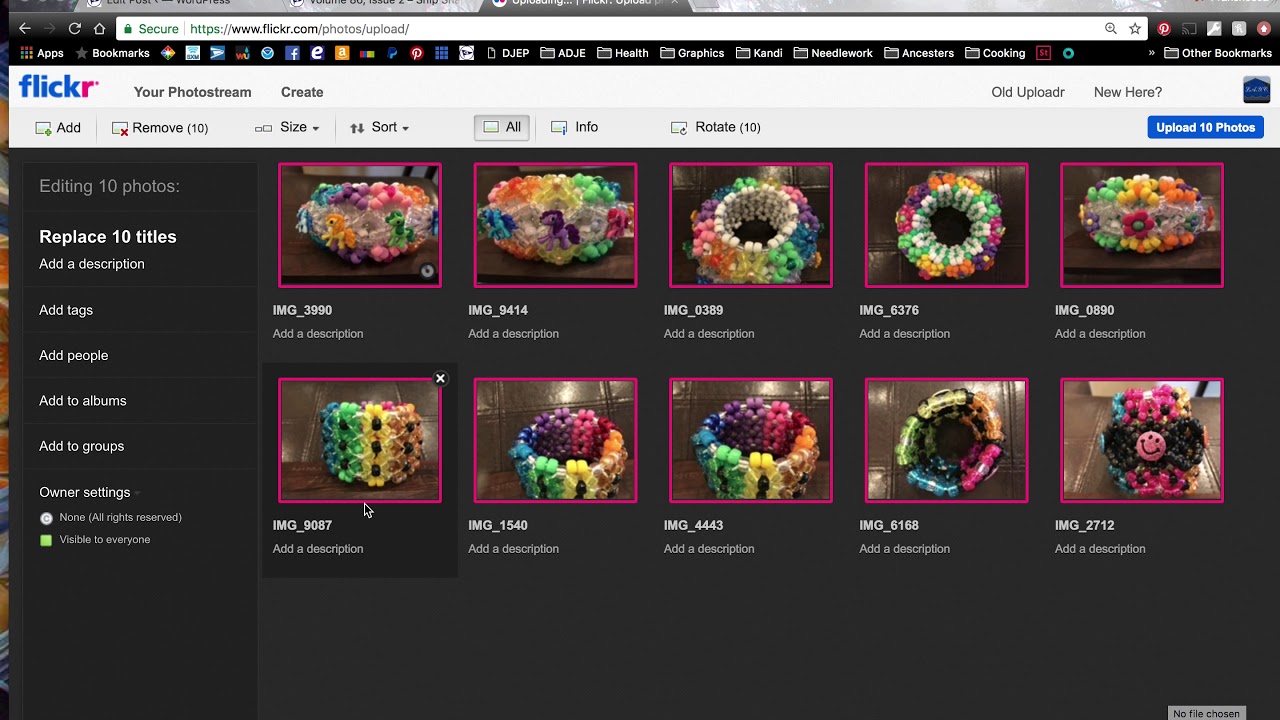The height and width of the screenshot is (720, 1280).
Task: Select the IMG_3990 thumbnail
Action: (360, 225)
